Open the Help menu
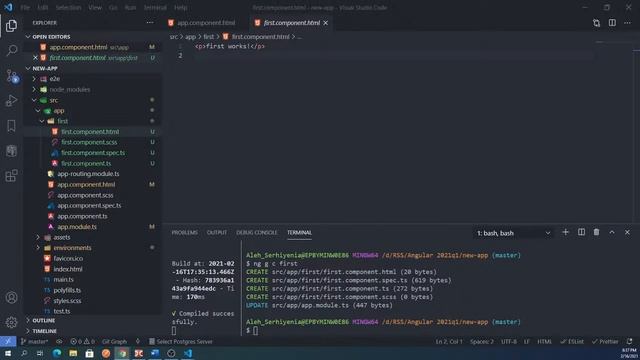This screenshot has height=360, width=640. point(180,7)
